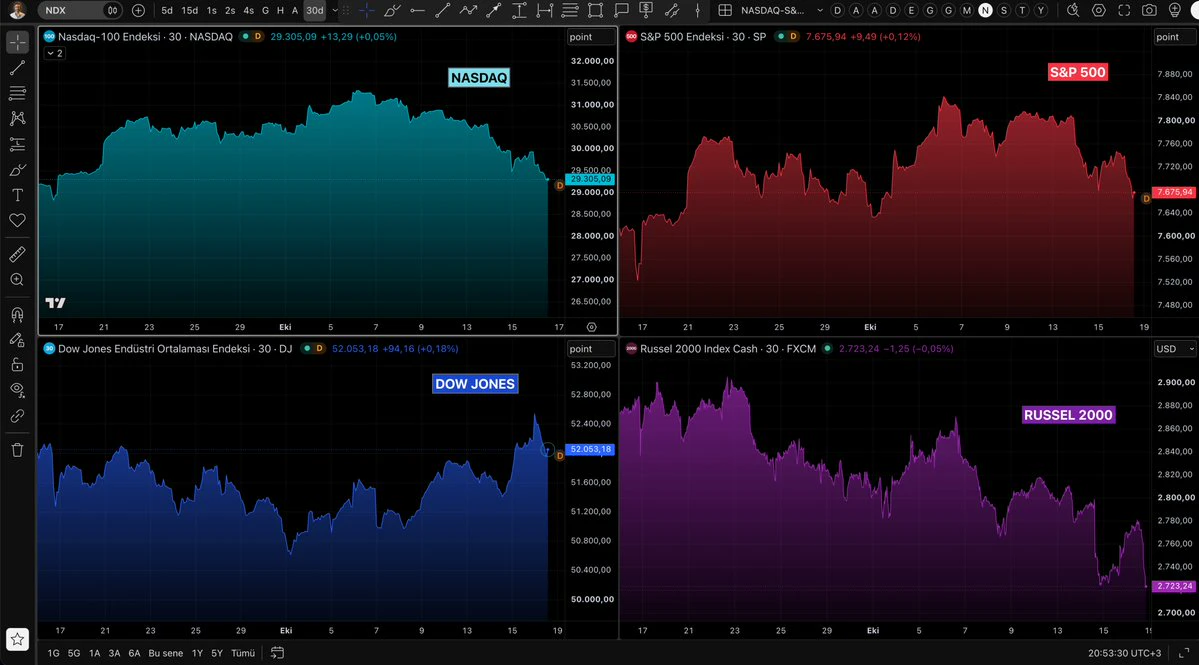
Task: Click the heart icons tool in left sidebar
Action: coord(18,221)
